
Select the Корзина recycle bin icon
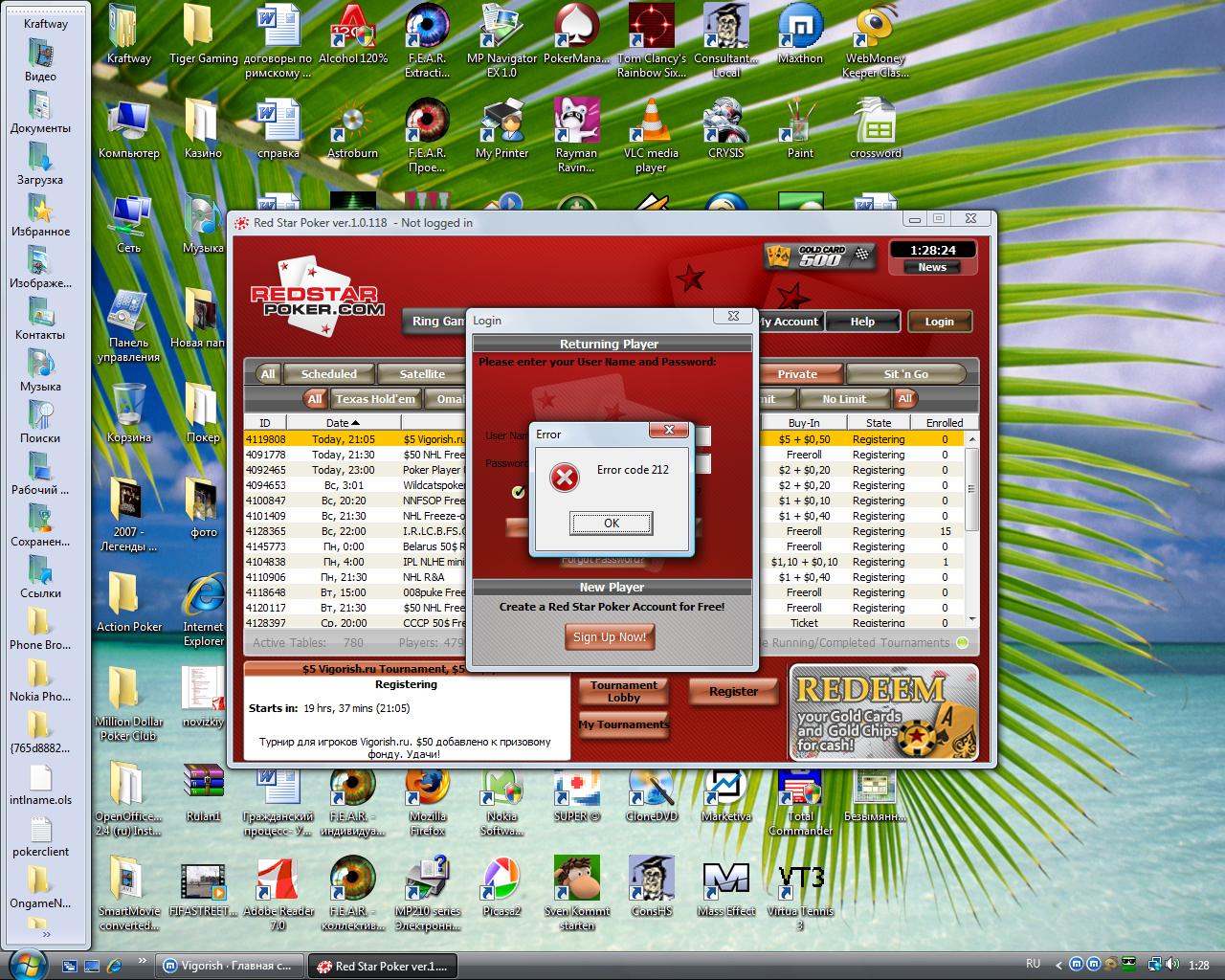click(128, 413)
